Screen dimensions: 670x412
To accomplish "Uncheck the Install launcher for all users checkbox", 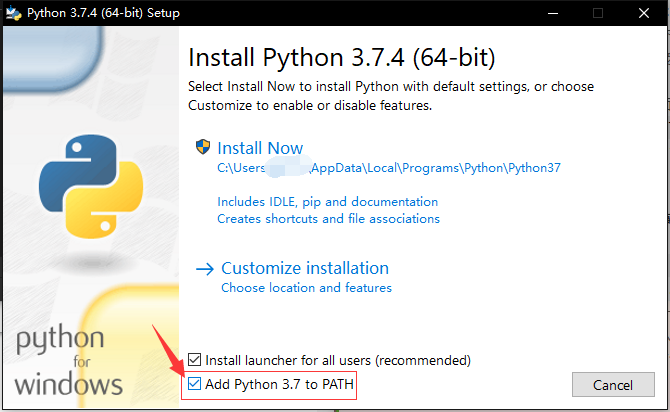I will [x=195, y=360].
